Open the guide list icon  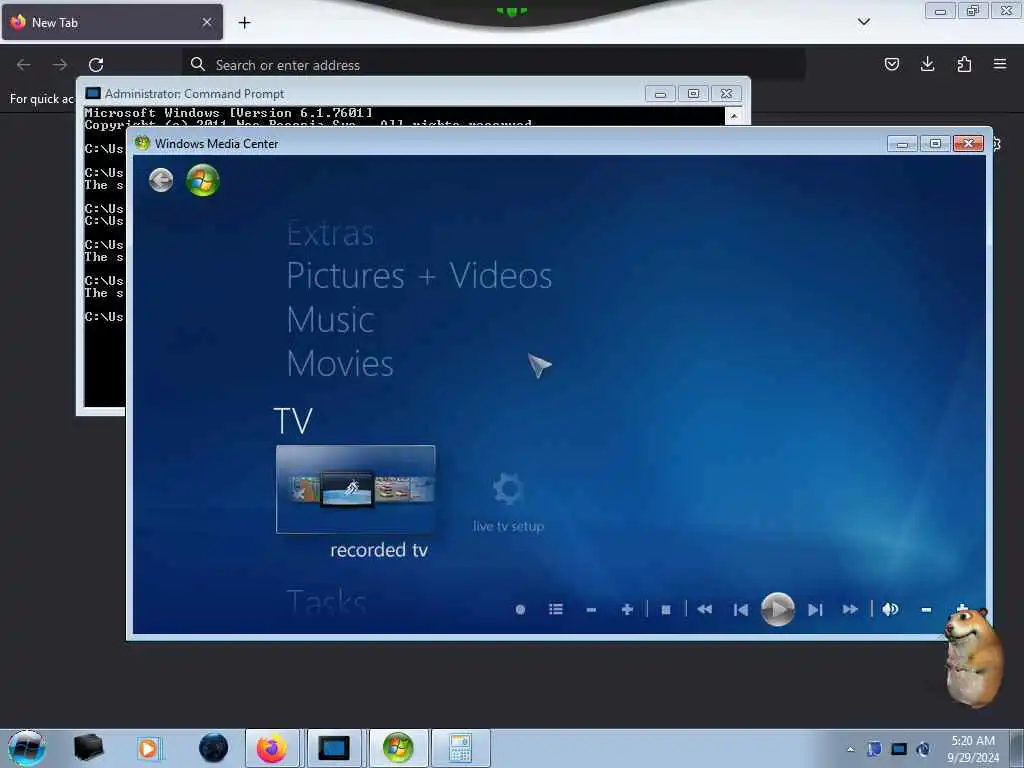(556, 609)
